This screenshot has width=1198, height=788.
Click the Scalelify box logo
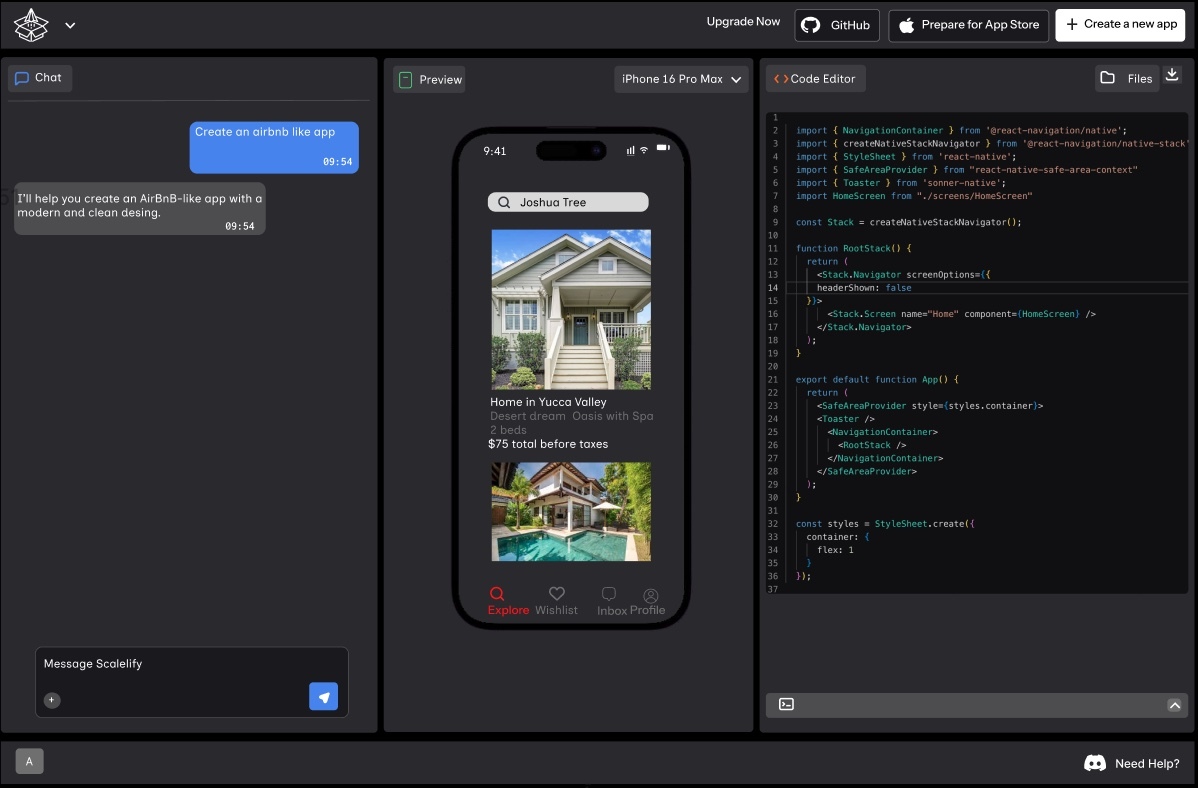click(30, 25)
